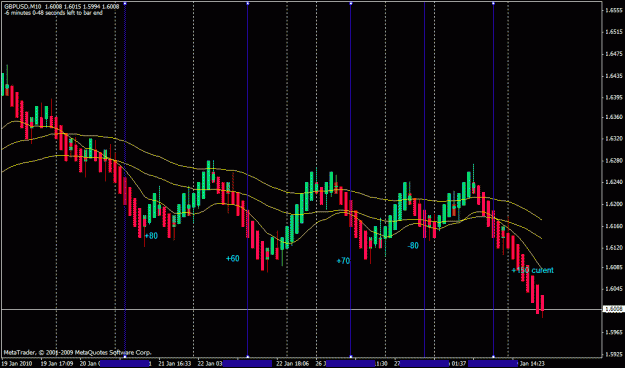This screenshot has height=368, width=625.
Task: Click the 1.6240 price axis label
Action: [614, 182]
